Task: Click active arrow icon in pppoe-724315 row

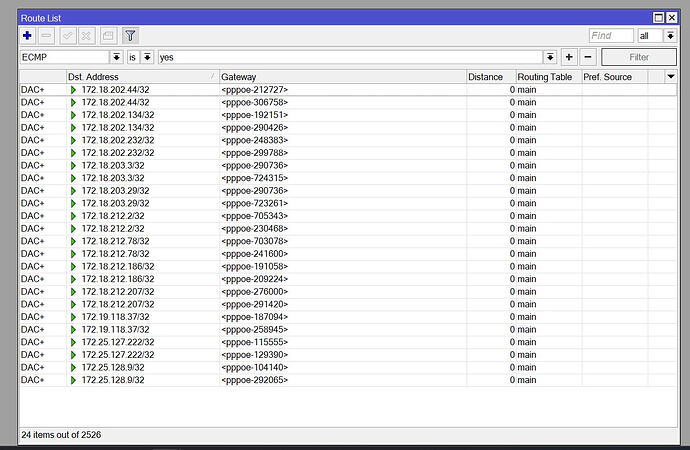Action: (73, 178)
